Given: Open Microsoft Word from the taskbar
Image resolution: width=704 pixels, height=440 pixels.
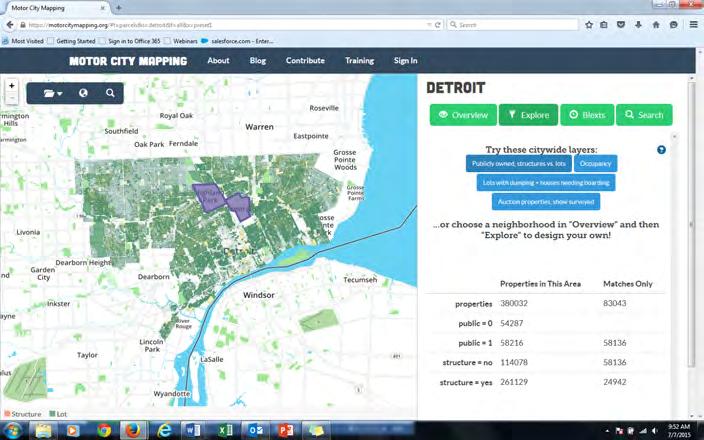Looking at the screenshot, I should [194, 431].
